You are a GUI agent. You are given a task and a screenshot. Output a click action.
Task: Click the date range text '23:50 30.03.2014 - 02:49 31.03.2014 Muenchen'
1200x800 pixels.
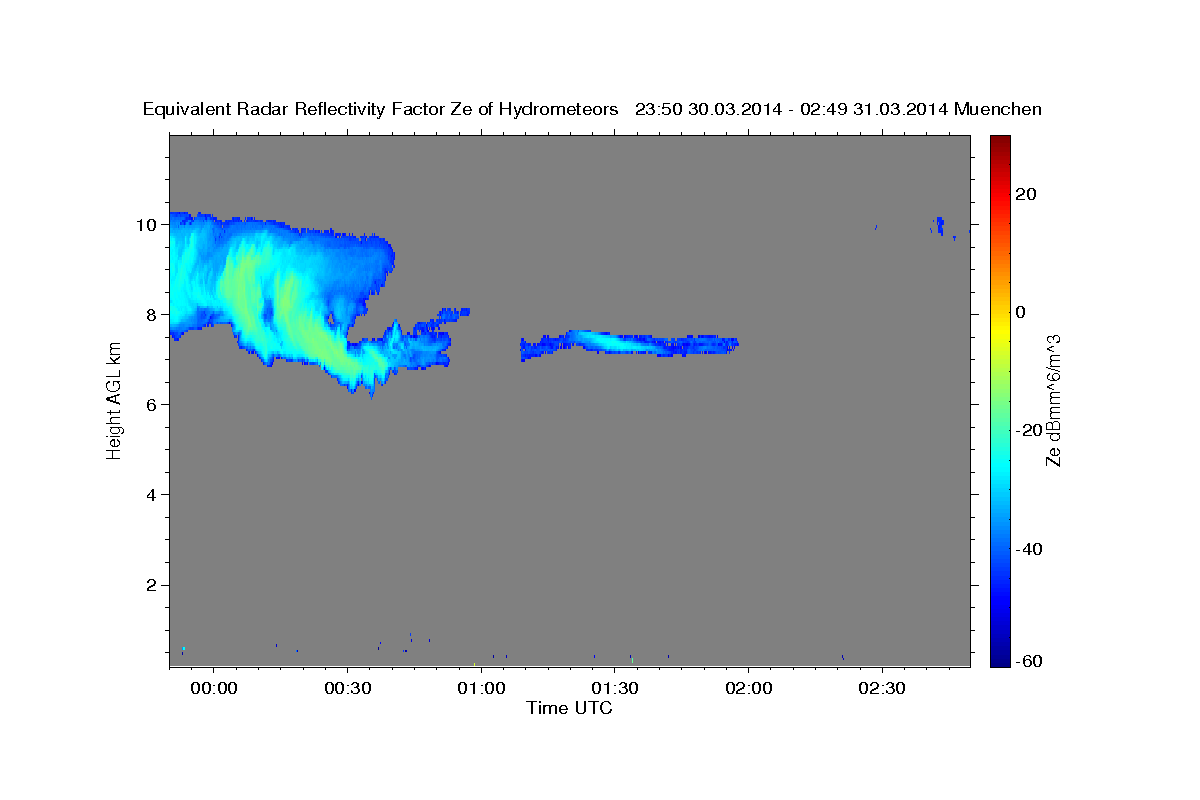pyautogui.click(x=839, y=110)
